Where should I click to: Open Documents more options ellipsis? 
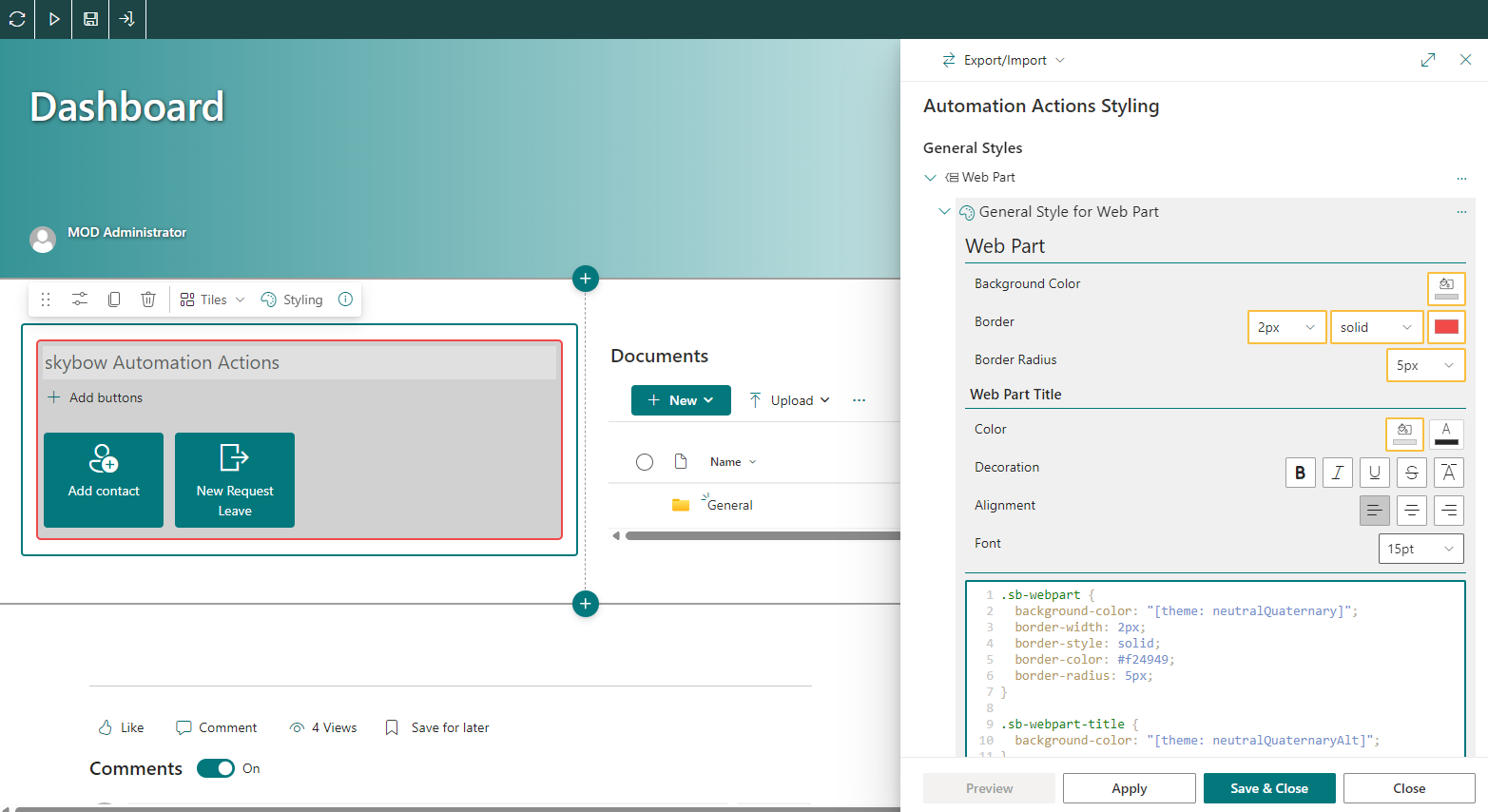coord(860,400)
